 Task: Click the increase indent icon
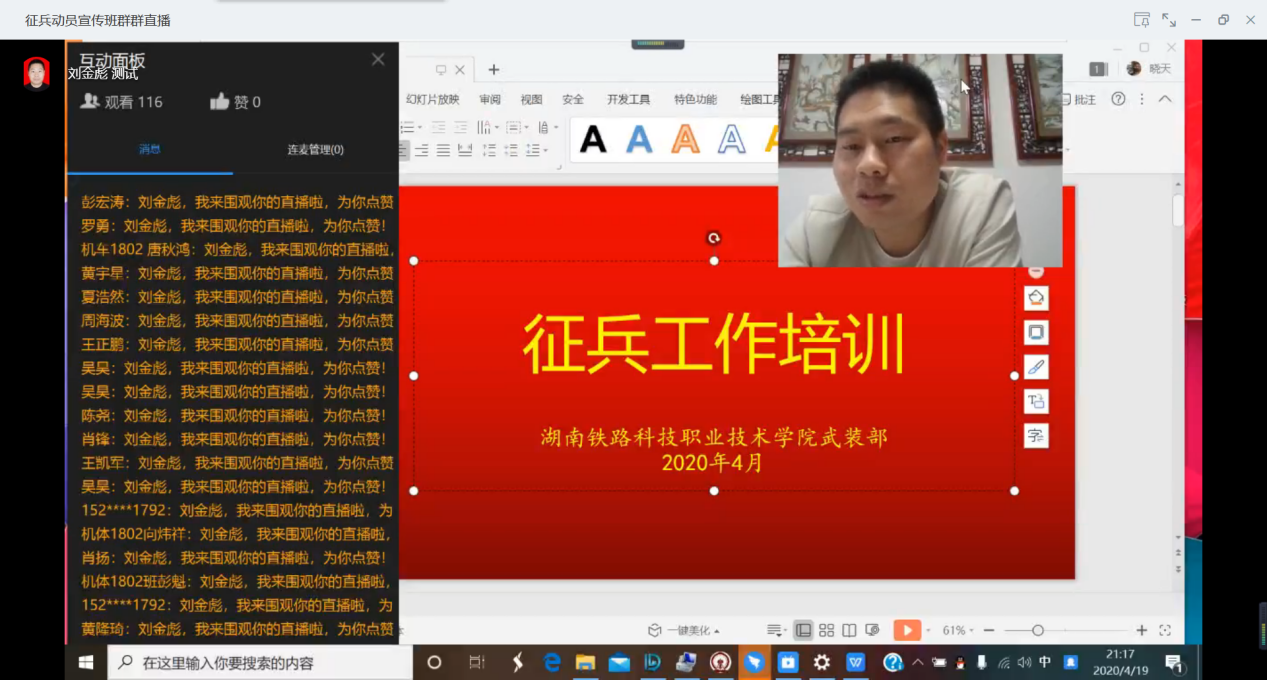[x=461, y=128]
